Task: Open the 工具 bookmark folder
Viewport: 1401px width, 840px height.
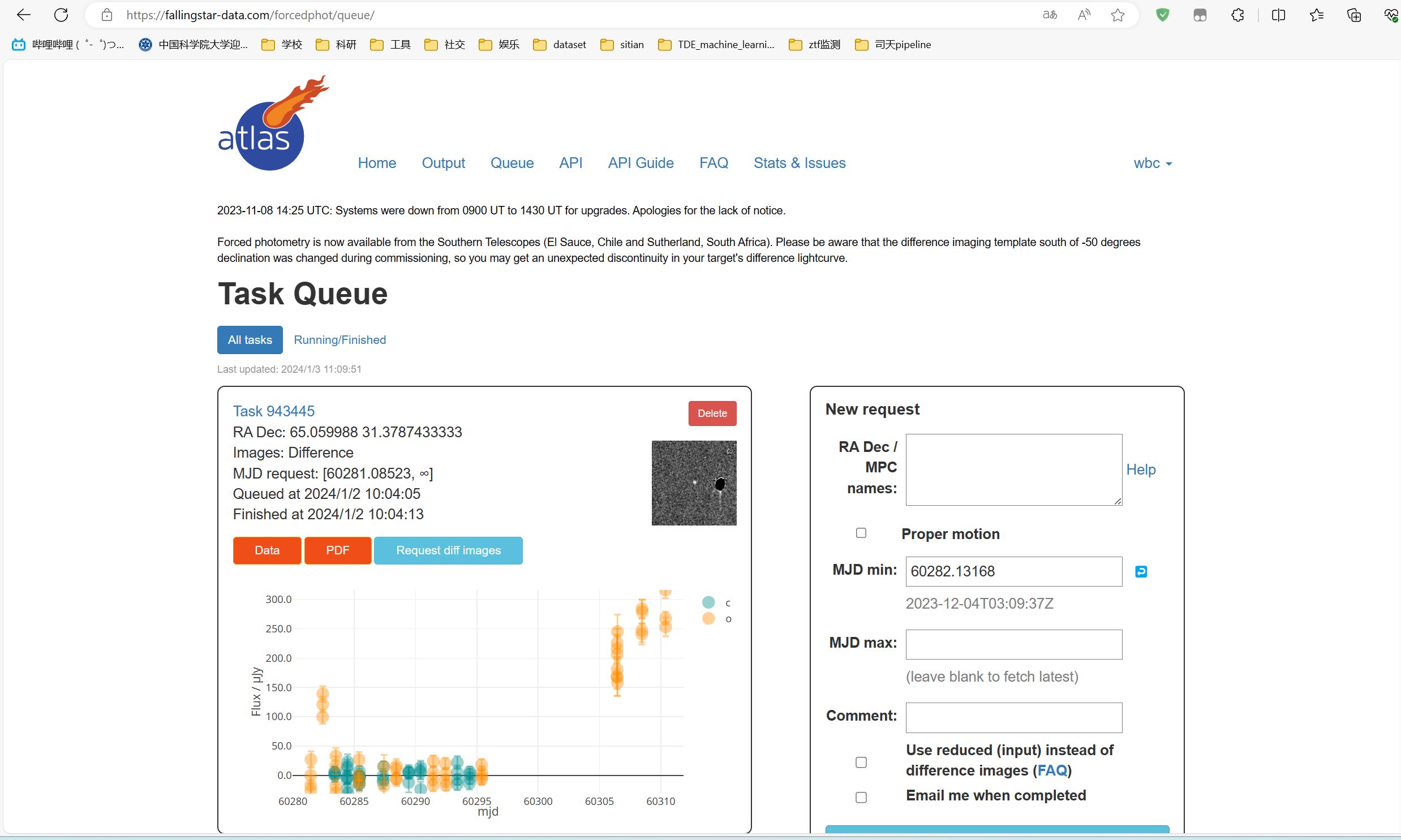Action: [x=390, y=44]
